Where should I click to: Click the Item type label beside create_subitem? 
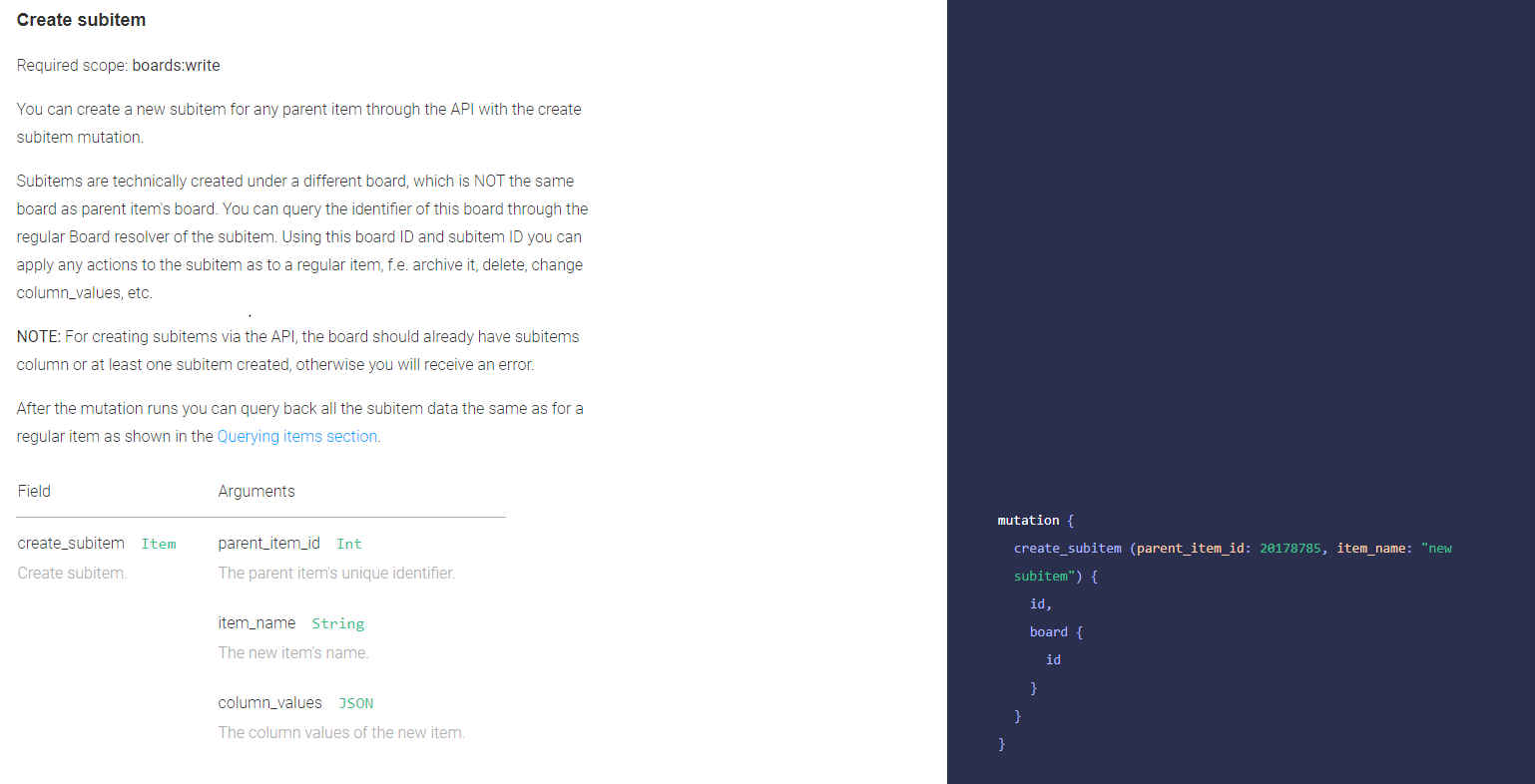[x=158, y=544]
